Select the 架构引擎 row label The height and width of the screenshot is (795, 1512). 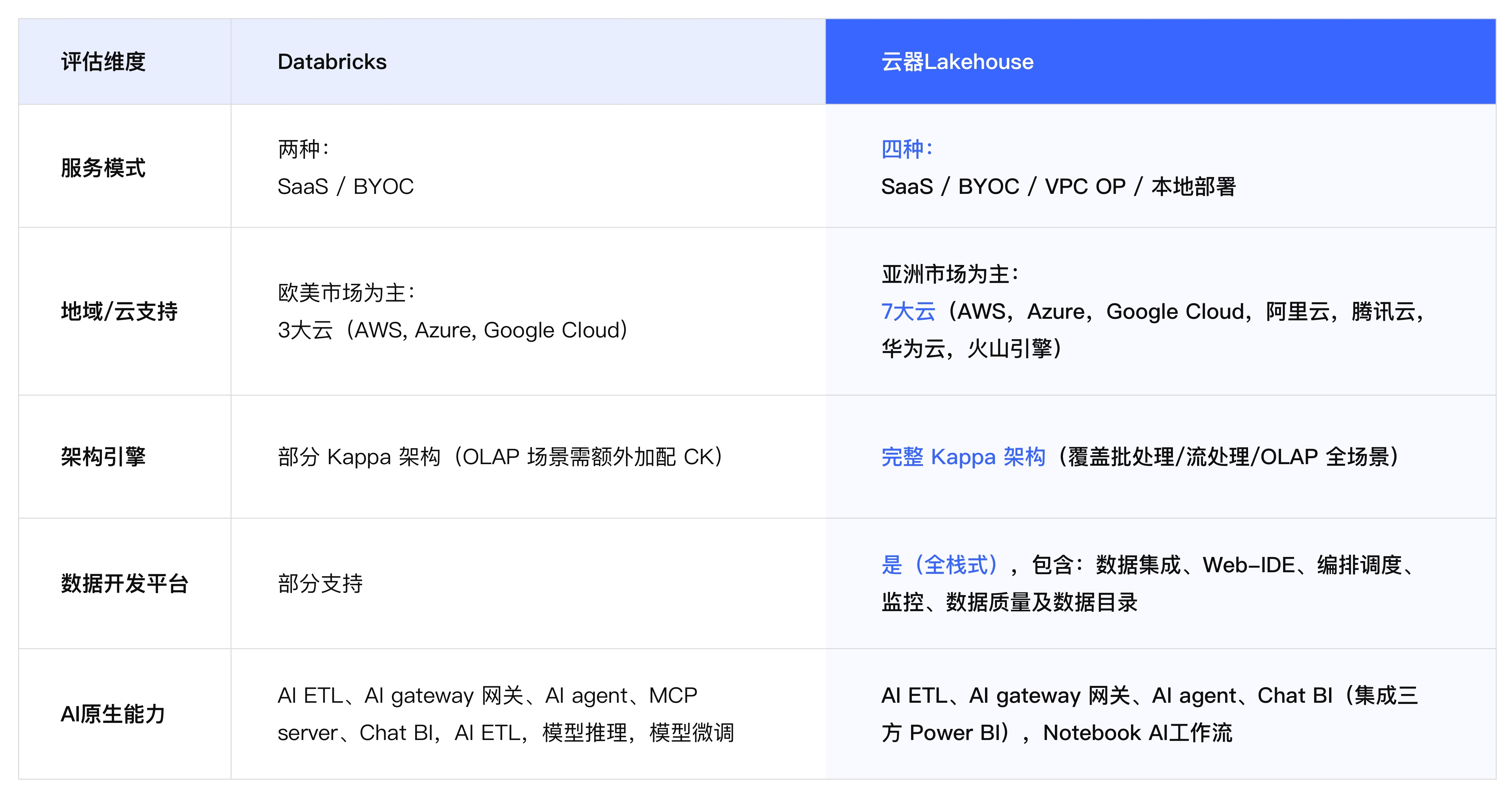pos(103,456)
